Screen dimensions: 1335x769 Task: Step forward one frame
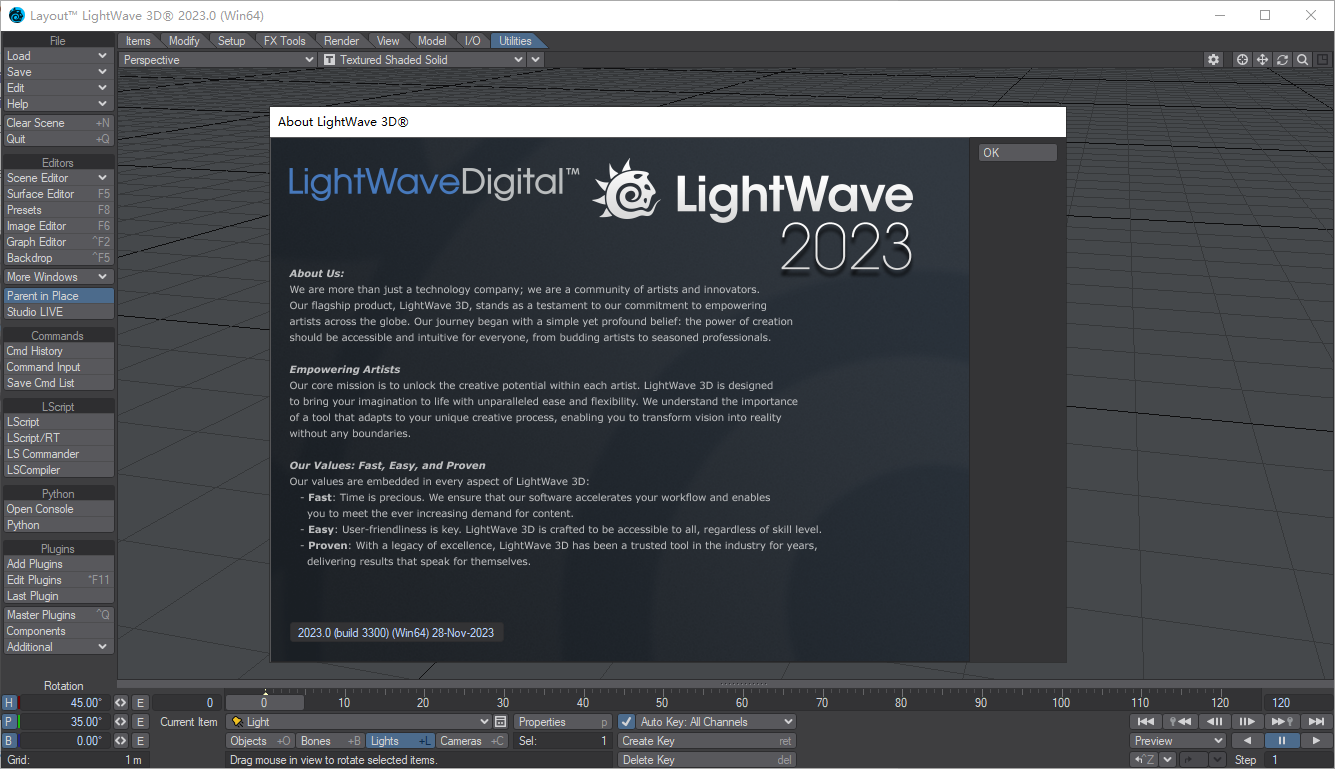tap(1247, 722)
